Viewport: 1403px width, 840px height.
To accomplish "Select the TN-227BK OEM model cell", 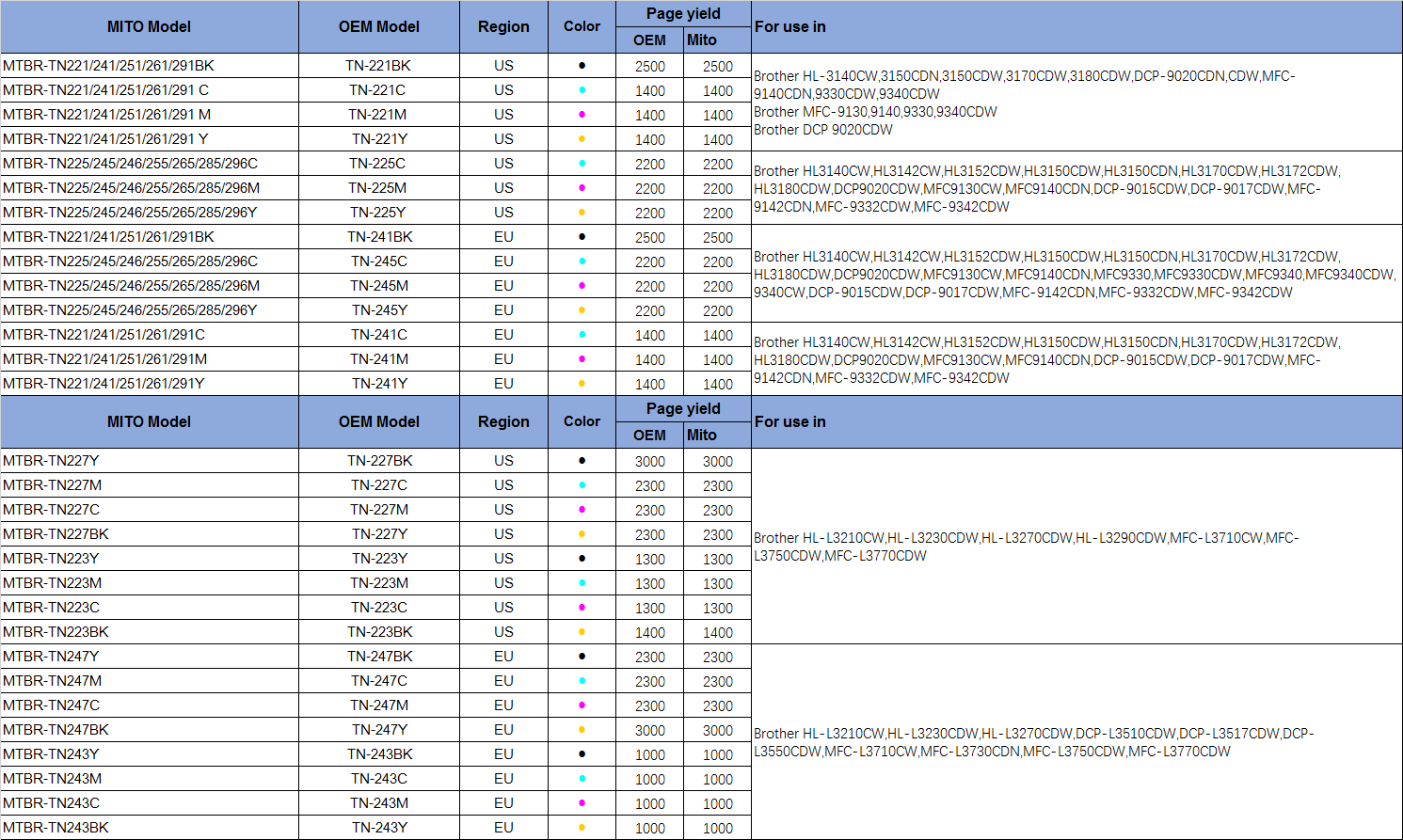I will 378,461.
